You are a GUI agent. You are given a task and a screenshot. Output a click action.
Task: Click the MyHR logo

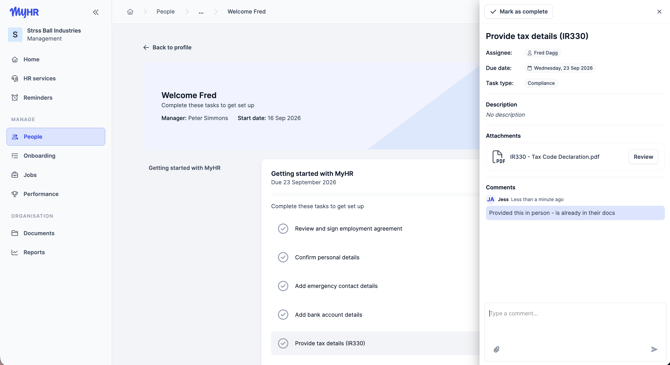pos(24,12)
